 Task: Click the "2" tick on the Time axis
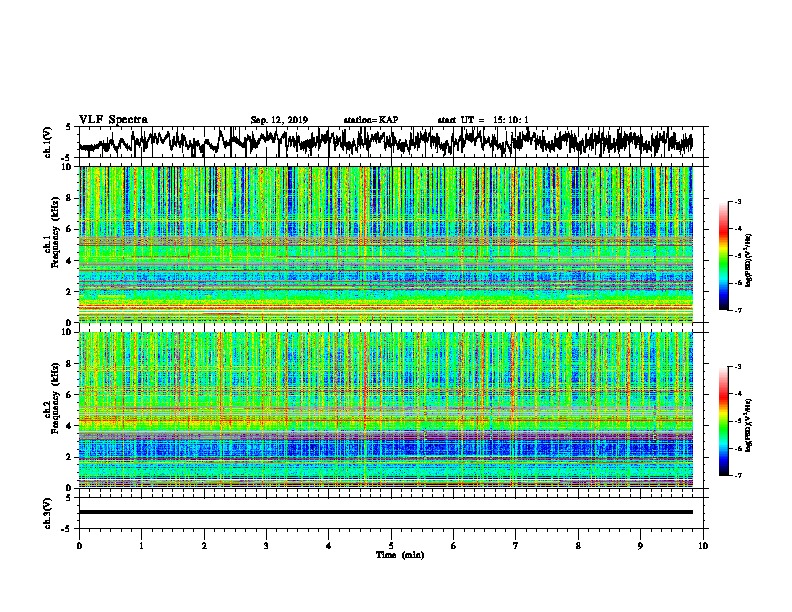pyautogui.click(x=204, y=546)
